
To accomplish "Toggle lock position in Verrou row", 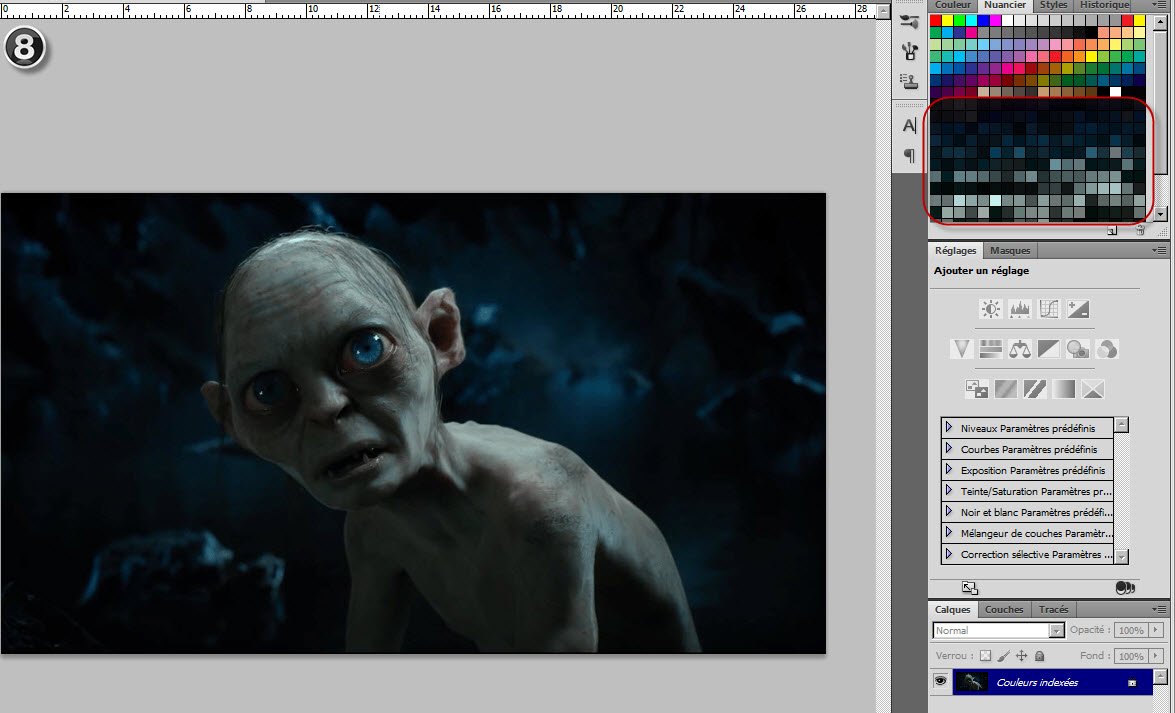I will [x=1021, y=656].
